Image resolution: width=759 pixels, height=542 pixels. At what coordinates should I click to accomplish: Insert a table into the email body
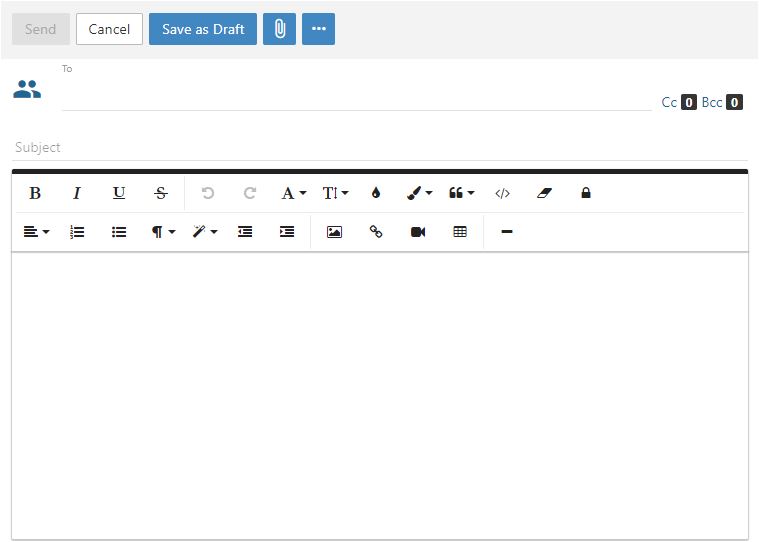pos(460,232)
